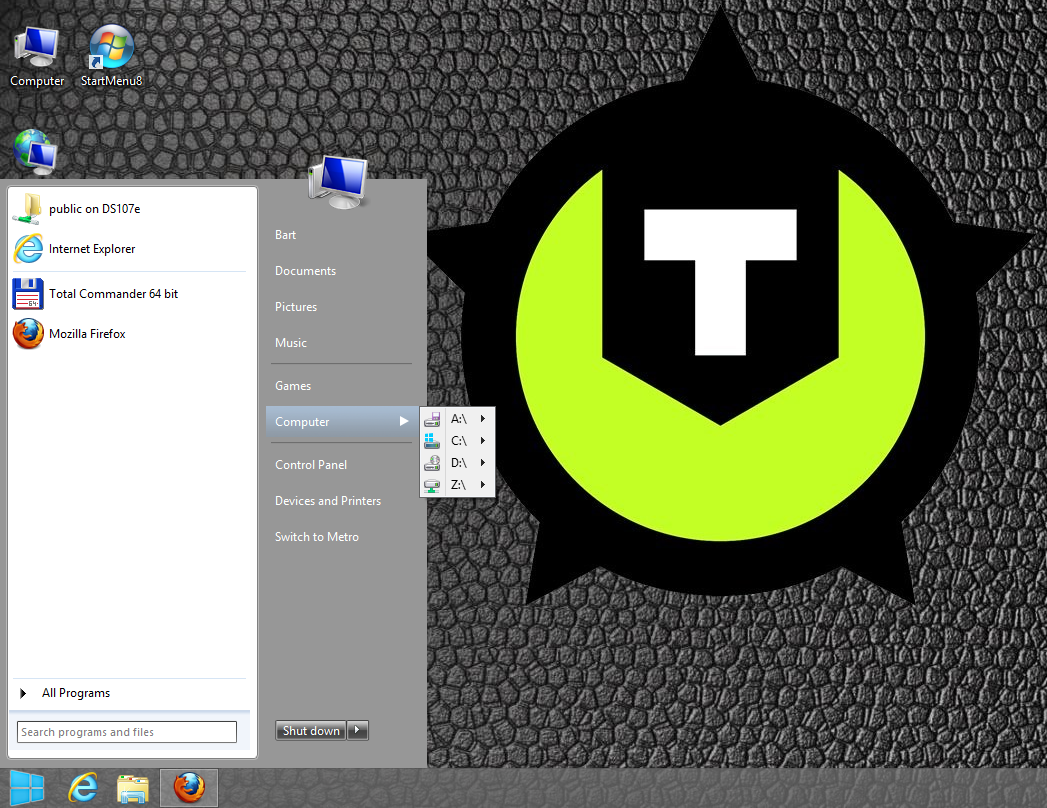The height and width of the screenshot is (808, 1047).
Task: Launch Total Commander floppy disk icon
Action: click(x=28, y=294)
